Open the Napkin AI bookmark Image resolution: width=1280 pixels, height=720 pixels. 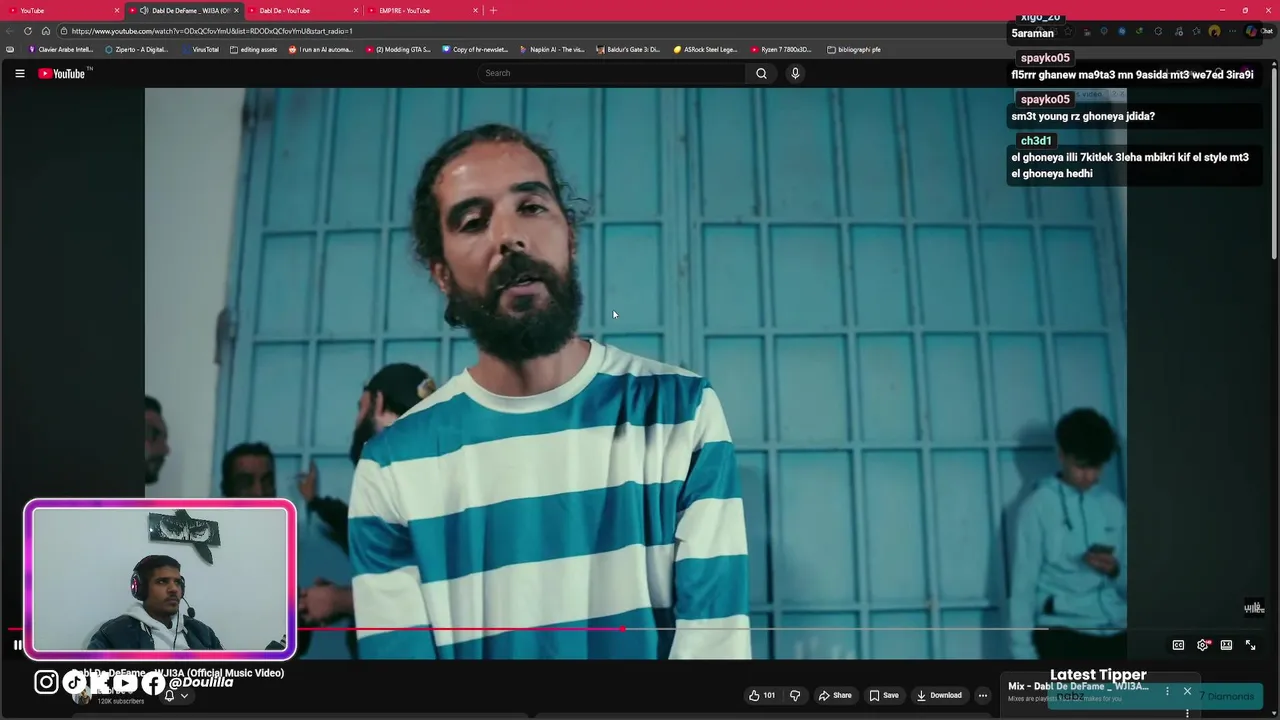[x=552, y=49]
